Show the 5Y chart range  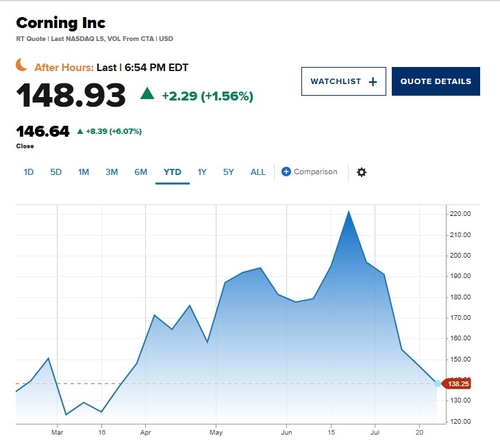[228, 172]
